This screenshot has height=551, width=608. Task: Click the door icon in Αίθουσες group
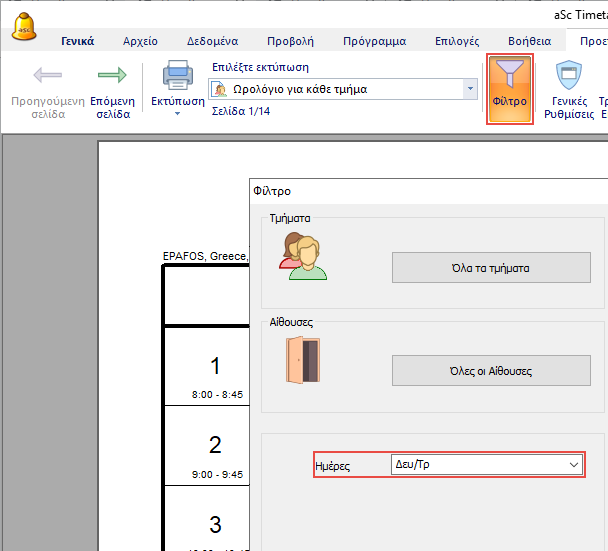[302, 359]
